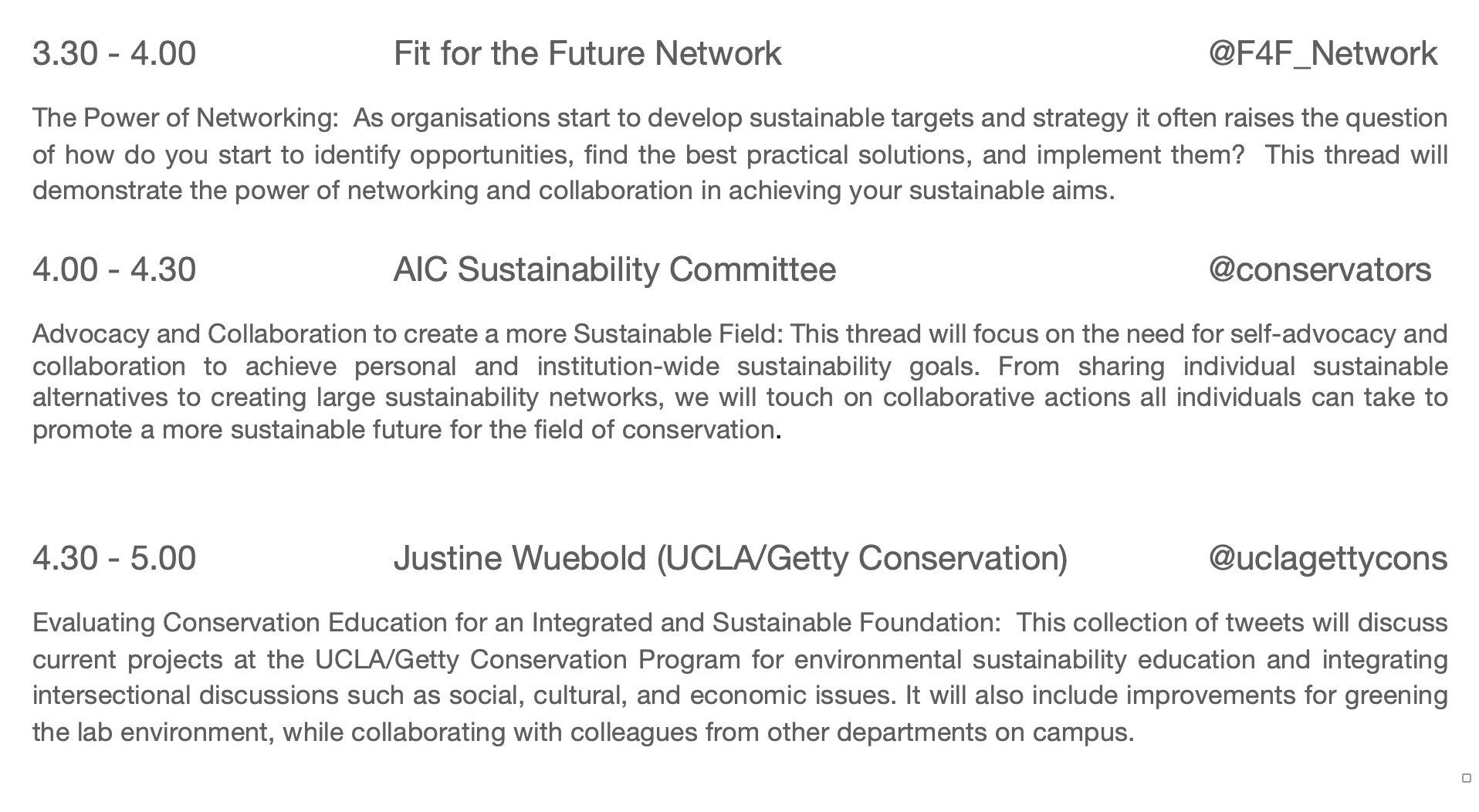
Task: Open the @uclagettycons Twitter handle
Action: (1328, 559)
